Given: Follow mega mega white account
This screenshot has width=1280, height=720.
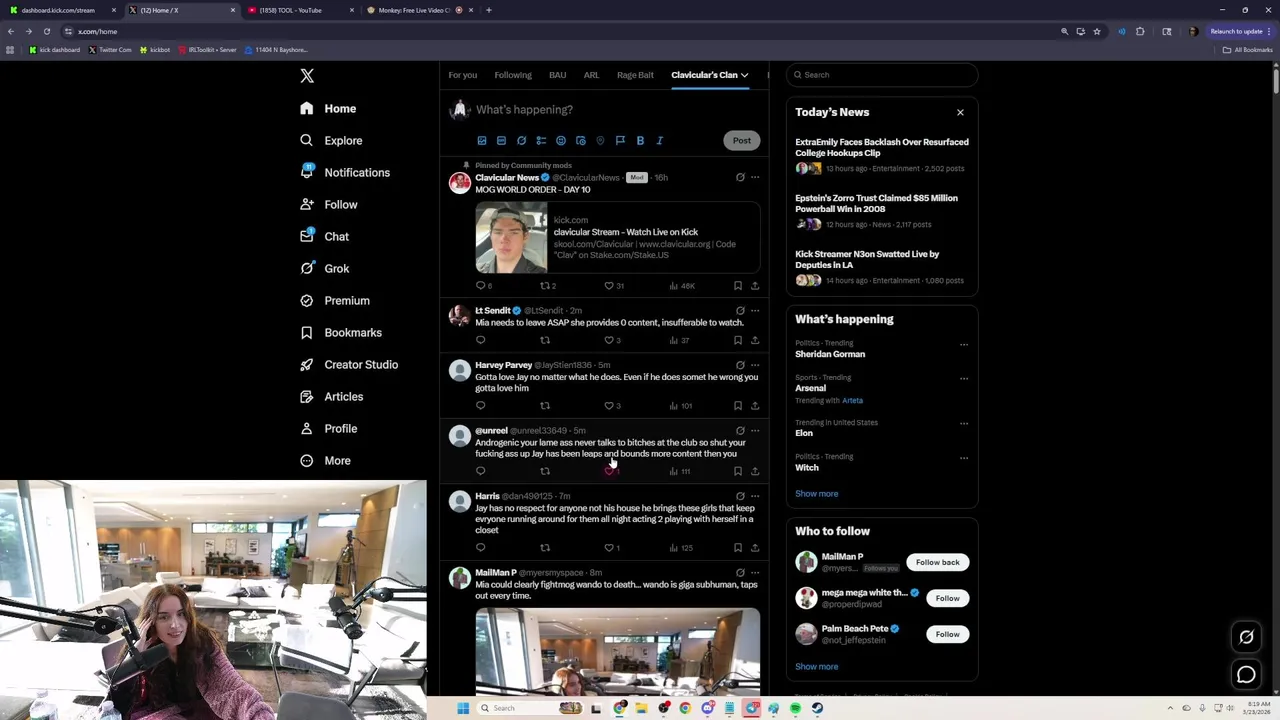Looking at the screenshot, I should [947, 598].
